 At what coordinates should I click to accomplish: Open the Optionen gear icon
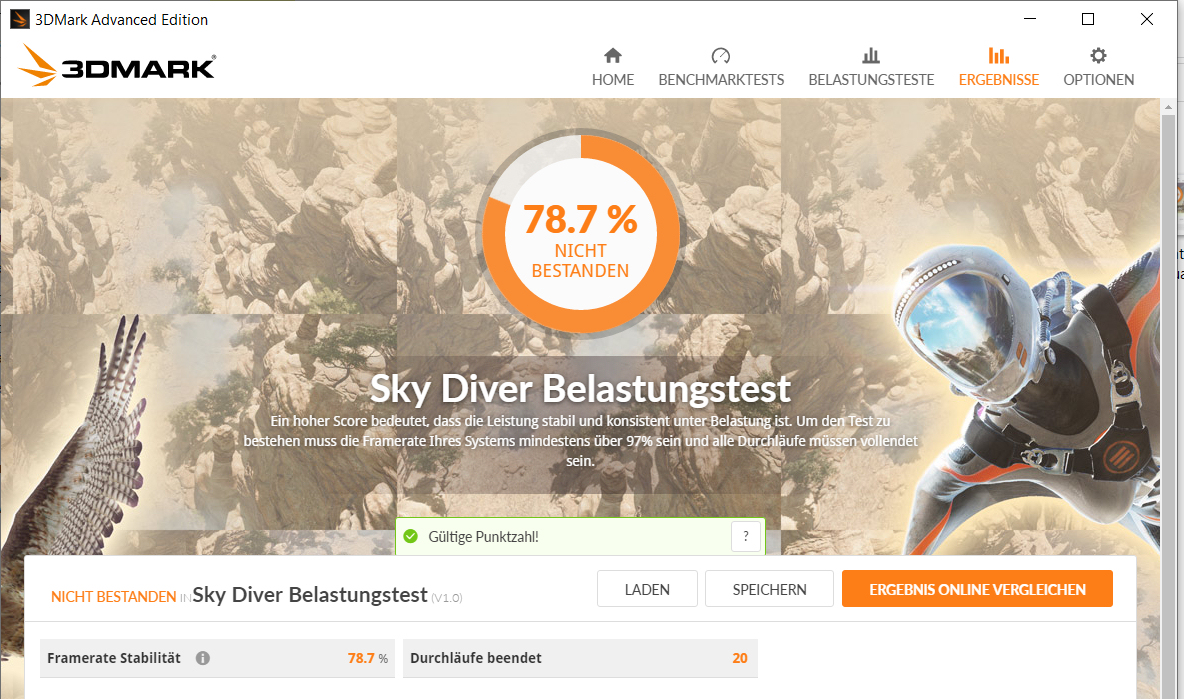click(1098, 55)
